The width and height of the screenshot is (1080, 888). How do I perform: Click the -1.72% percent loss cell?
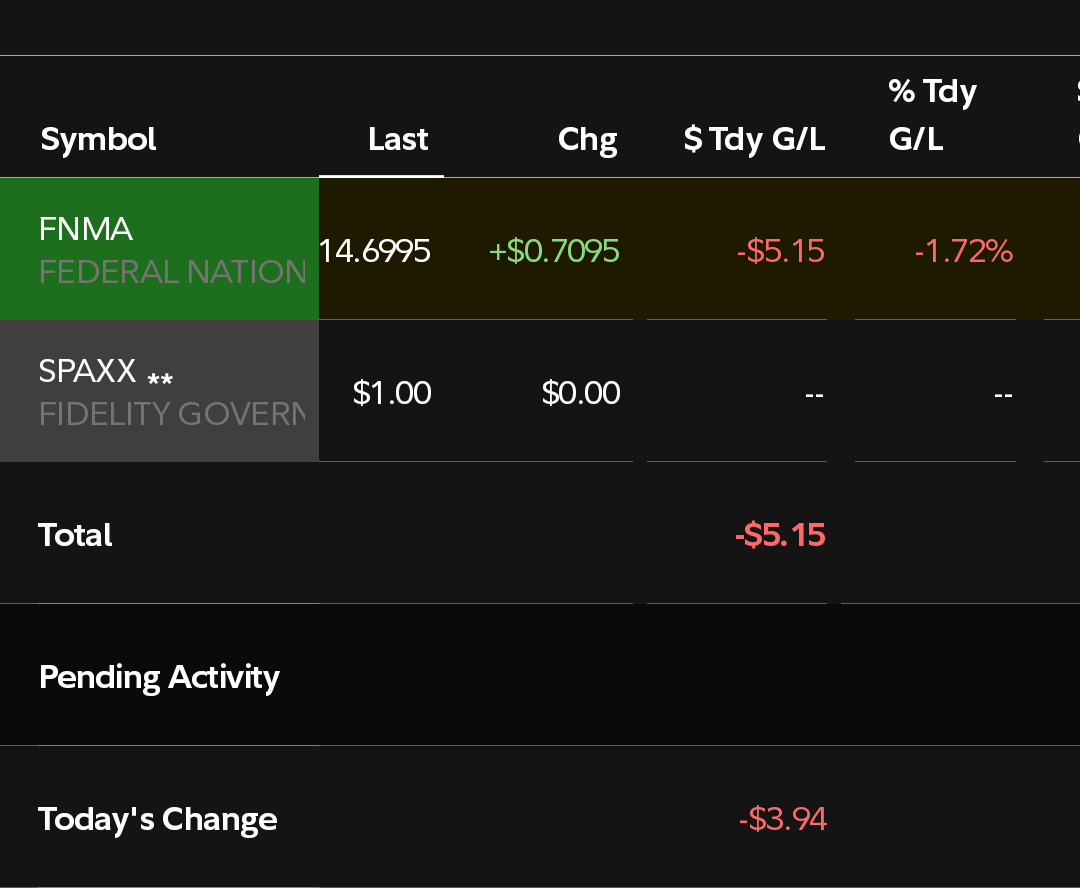[x=963, y=250]
